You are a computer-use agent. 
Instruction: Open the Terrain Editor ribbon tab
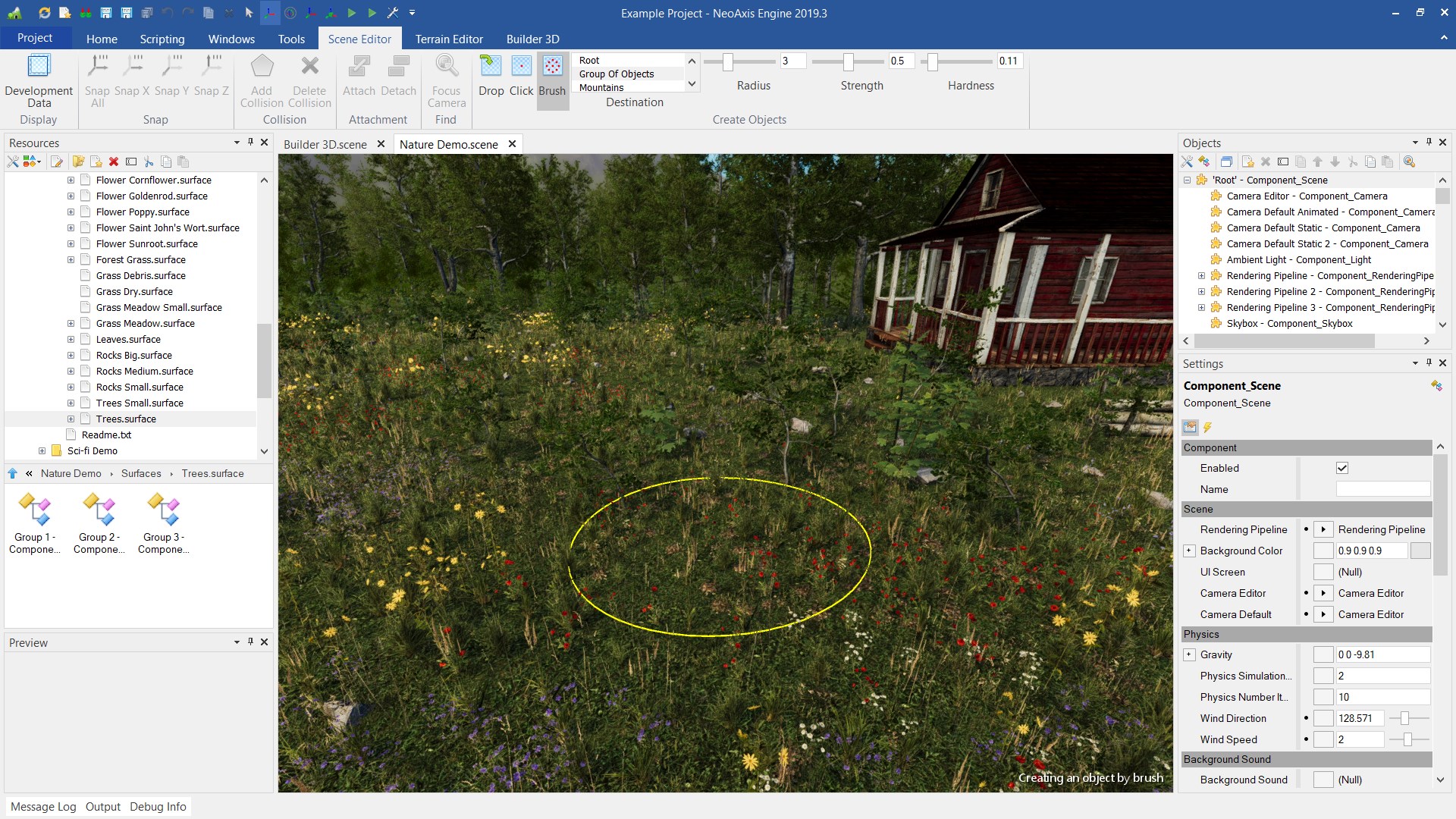(x=448, y=39)
